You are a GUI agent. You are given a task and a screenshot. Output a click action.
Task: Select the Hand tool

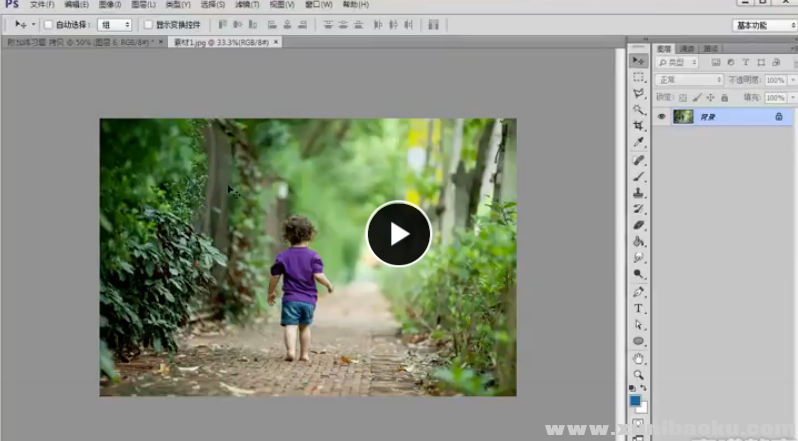pyautogui.click(x=639, y=358)
